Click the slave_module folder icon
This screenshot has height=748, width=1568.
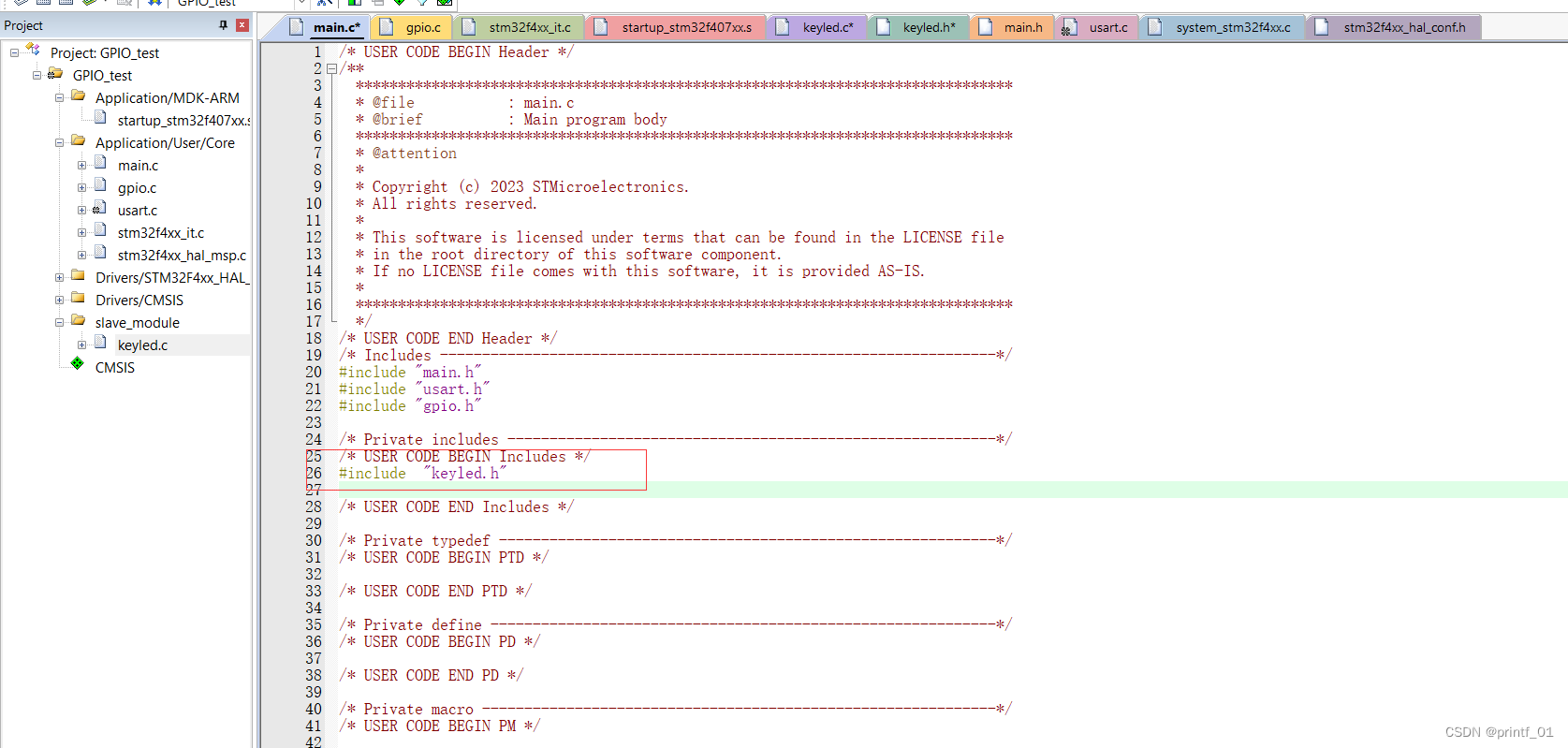[x=79, y=321]
